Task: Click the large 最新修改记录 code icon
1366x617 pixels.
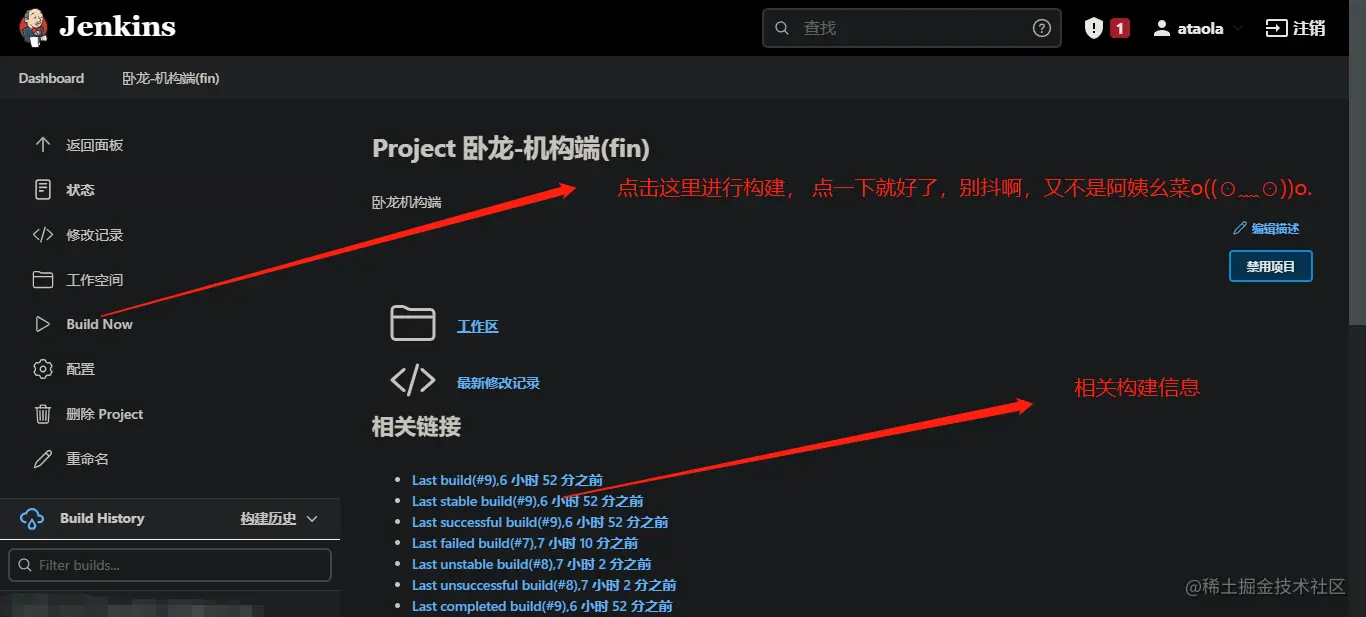Action: (412, 381)
